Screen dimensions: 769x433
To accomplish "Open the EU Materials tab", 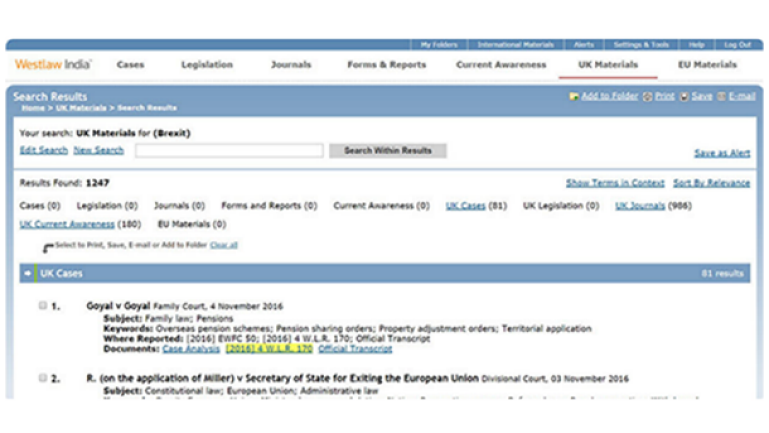I will (707, 65).
